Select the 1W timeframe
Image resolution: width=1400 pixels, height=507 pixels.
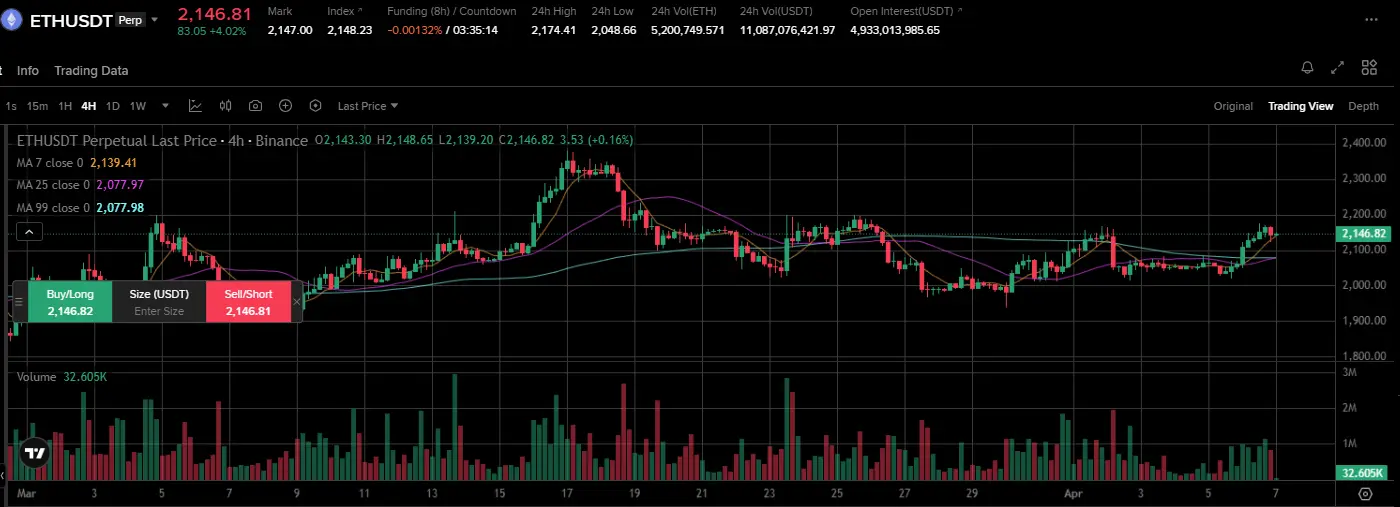tap(138, 106)
